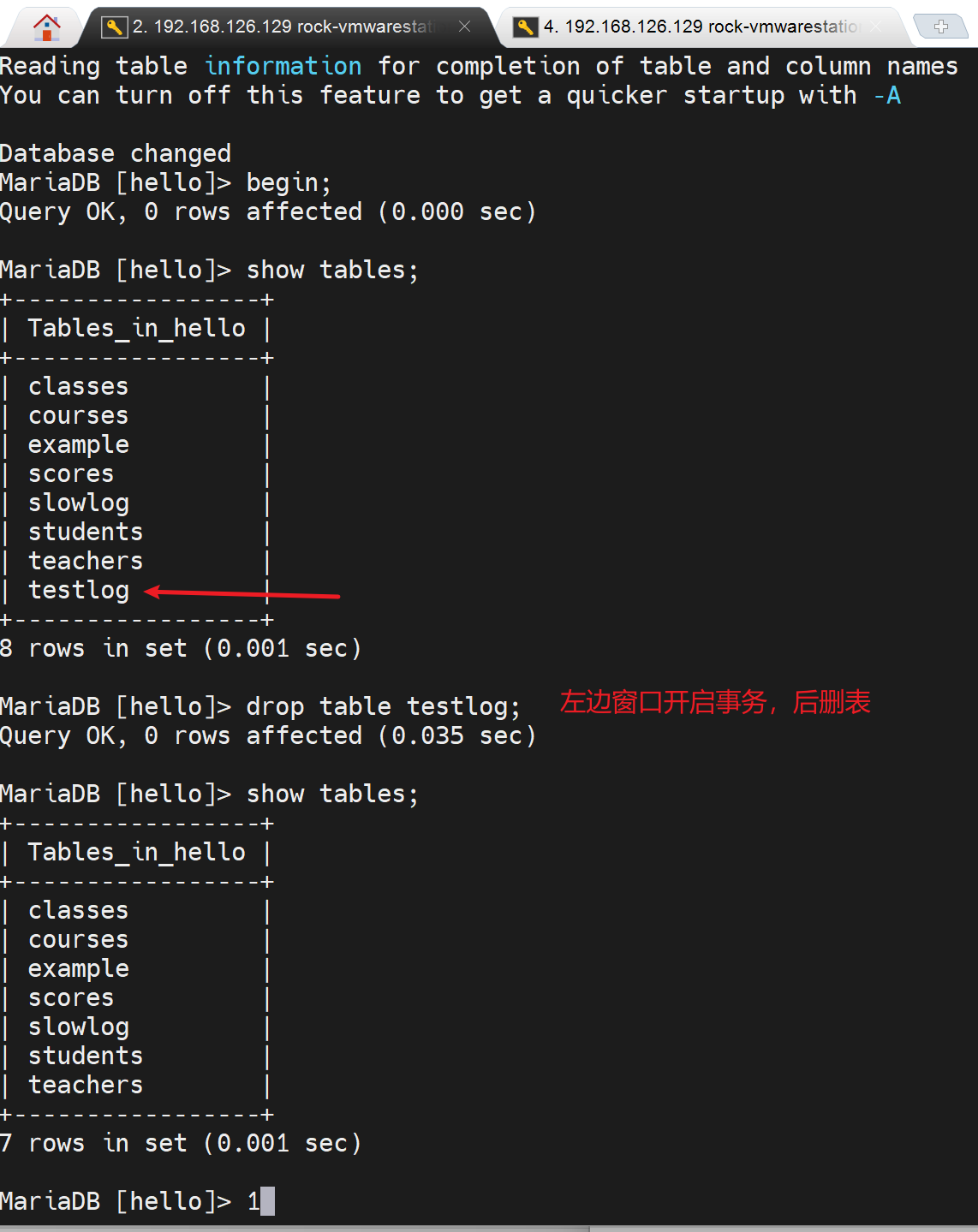Click the red arrow pointing to testlog

pyautogui.click(x=242, y=593)
